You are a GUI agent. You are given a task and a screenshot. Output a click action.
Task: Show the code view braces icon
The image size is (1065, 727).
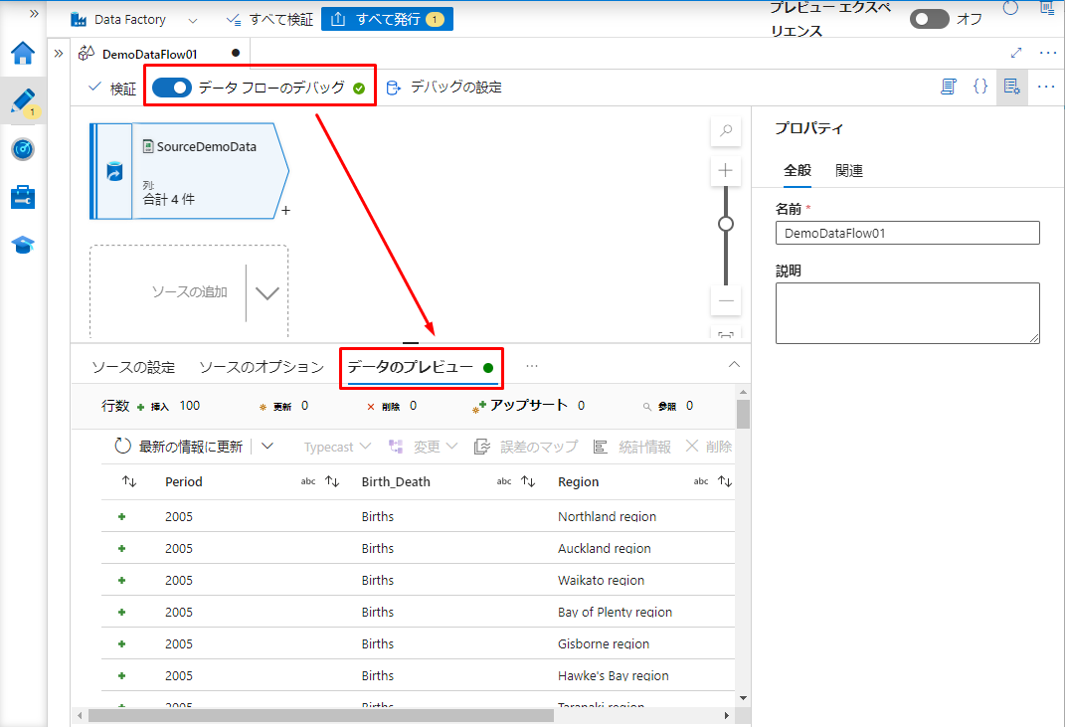(x=980, y=87)
